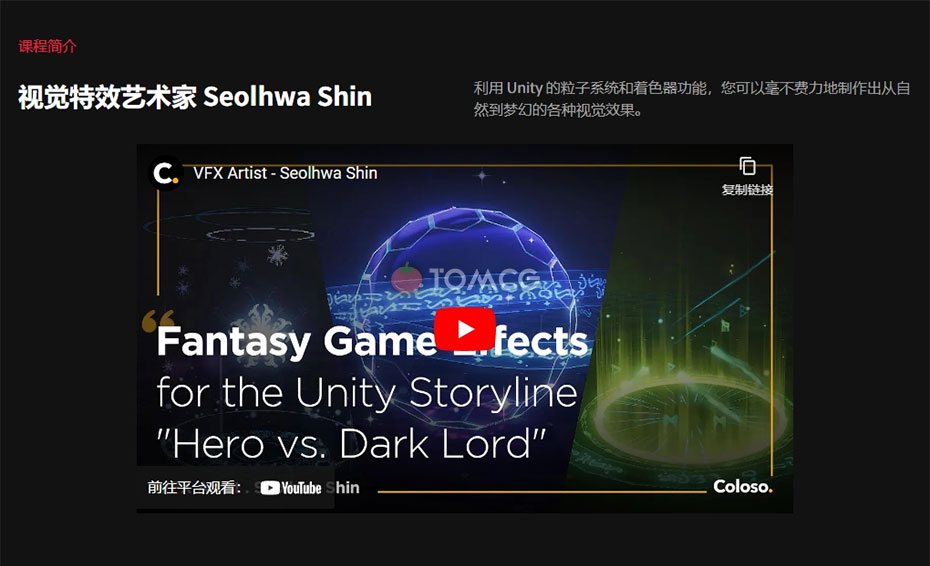
Task: Open video title VFX Artist - Seolhwa Shin
Action: click(x=285, y=173)
